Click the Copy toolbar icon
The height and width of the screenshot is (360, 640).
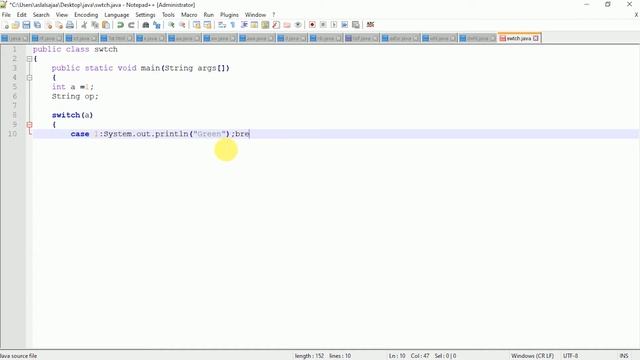[x=95, y=25]
